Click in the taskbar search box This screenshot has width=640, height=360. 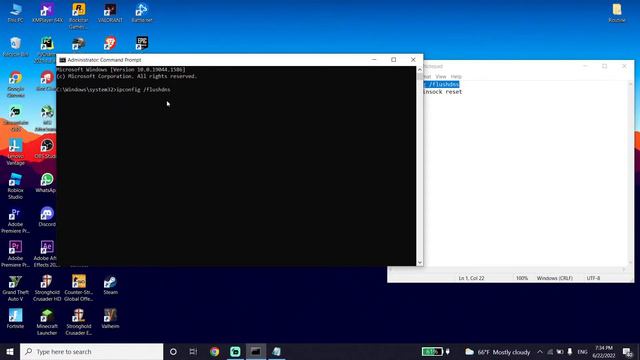(91, 351)
